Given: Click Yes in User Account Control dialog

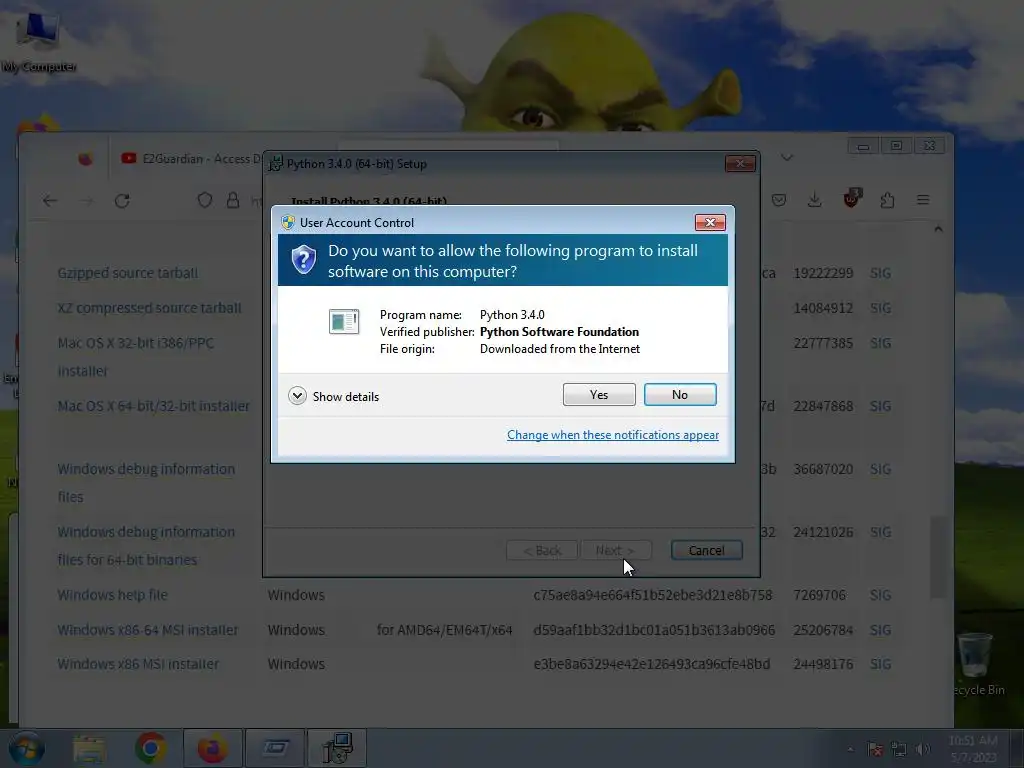Looking at the screenshot, I should coord(599,394).
